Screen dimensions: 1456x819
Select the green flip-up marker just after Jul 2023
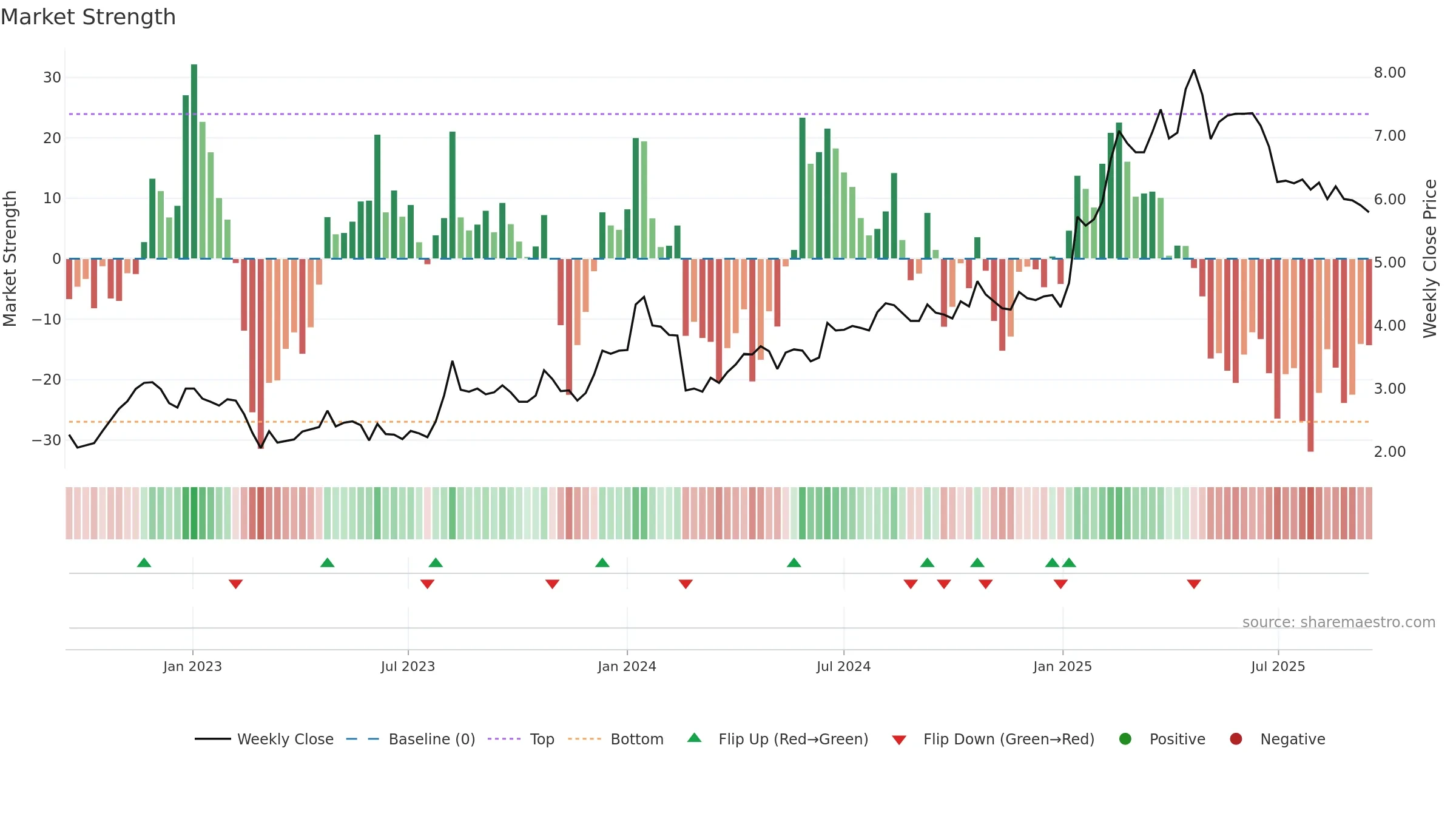pos(436,562)
